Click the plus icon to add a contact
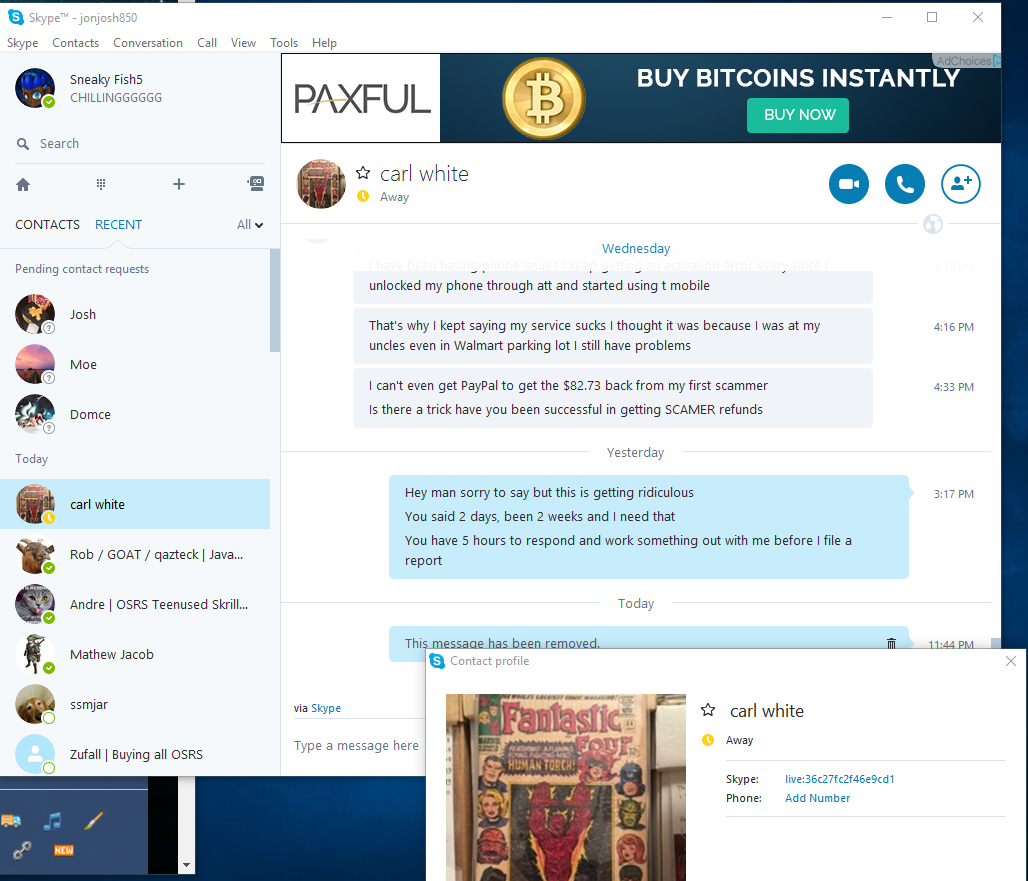Image resolution: width=1028 pixels, height=881 pixels. coord(178,184)
